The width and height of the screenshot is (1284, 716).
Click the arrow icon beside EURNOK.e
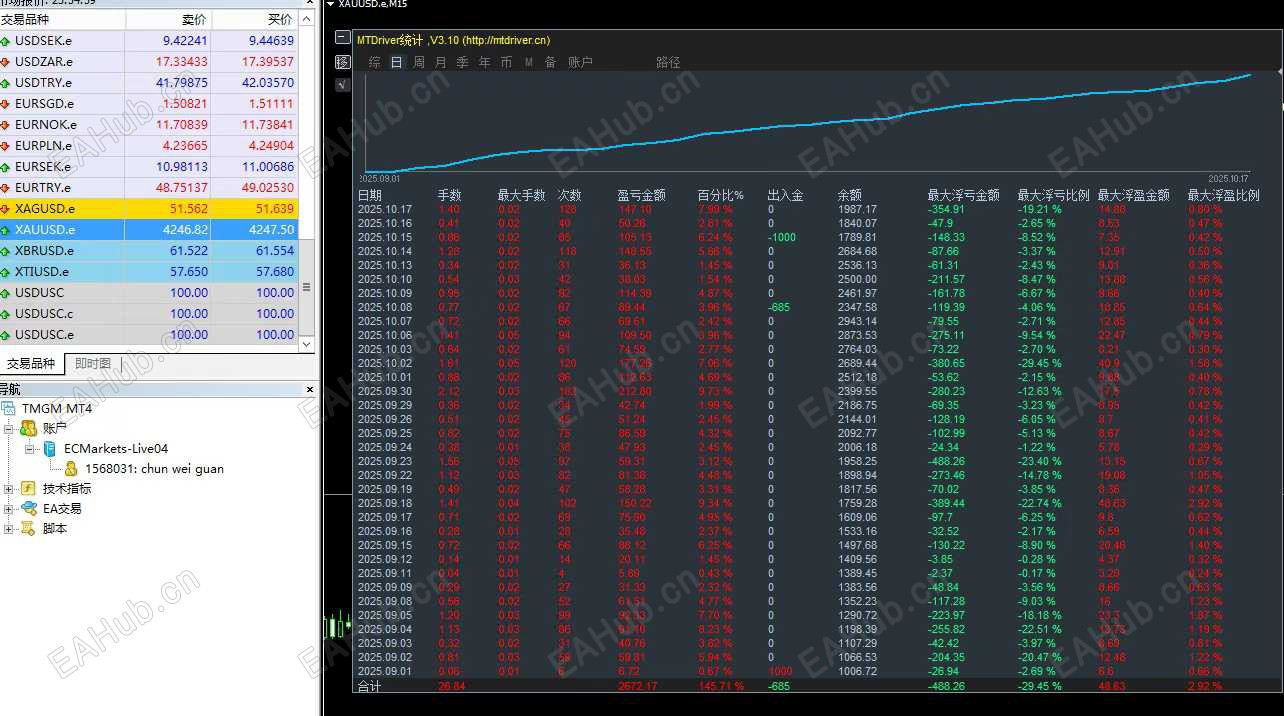point(6,125)
